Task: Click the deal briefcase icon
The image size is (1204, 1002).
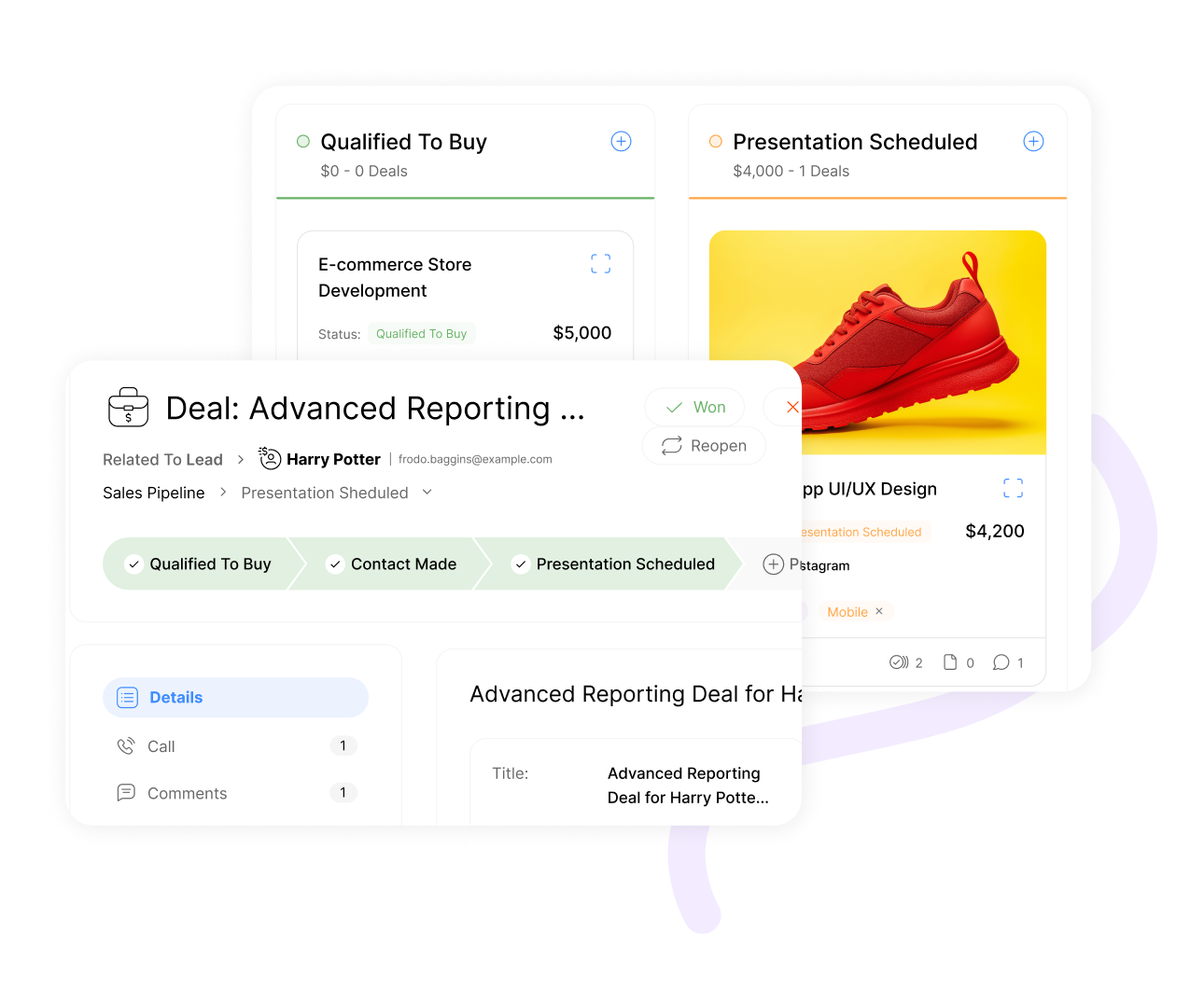Action: [129, 408]
